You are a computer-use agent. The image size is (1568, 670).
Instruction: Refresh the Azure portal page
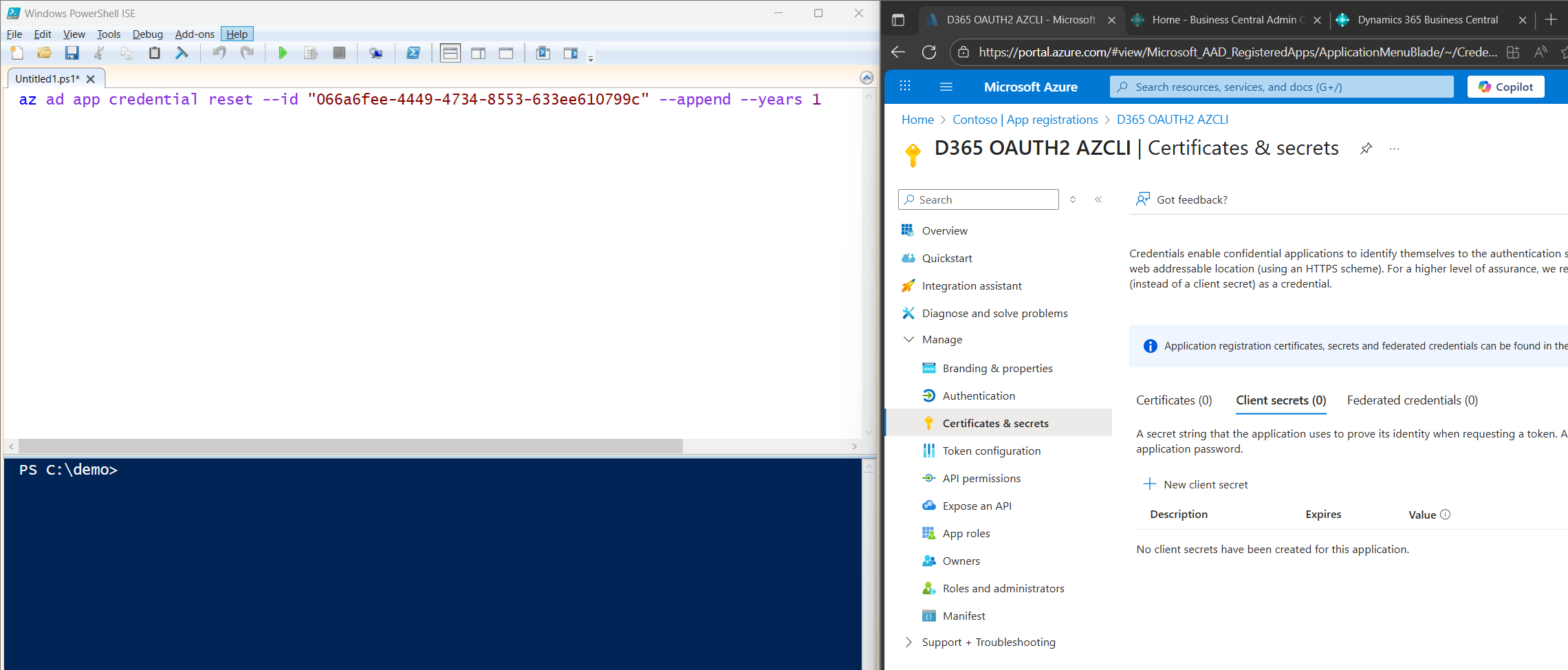click(x=929, y=52)
